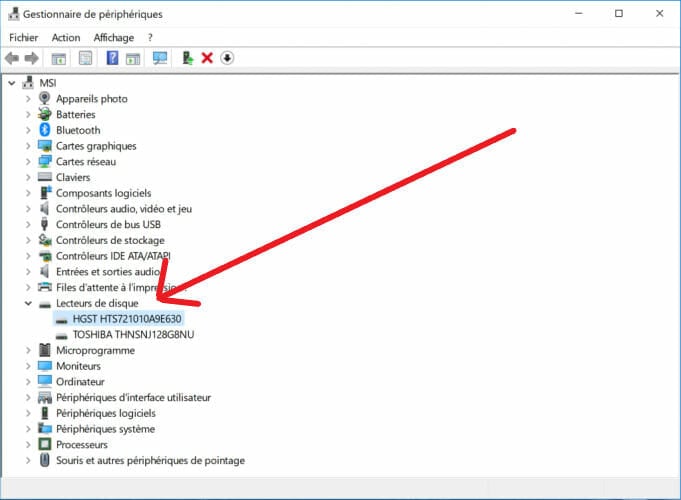
Task: Click the Contrôleurs de bus USB icon
Action: [x=44, y=224]
